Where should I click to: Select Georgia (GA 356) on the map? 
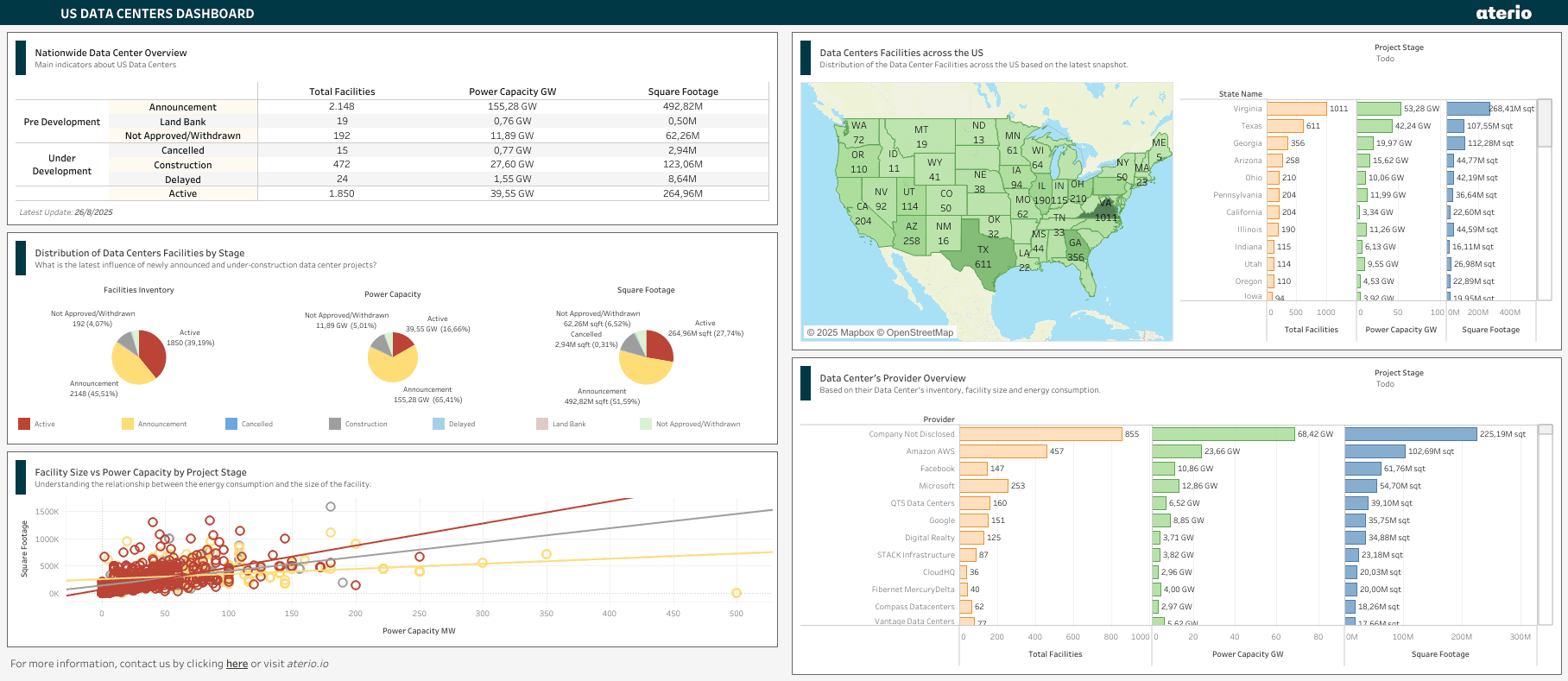(1076, 249)
